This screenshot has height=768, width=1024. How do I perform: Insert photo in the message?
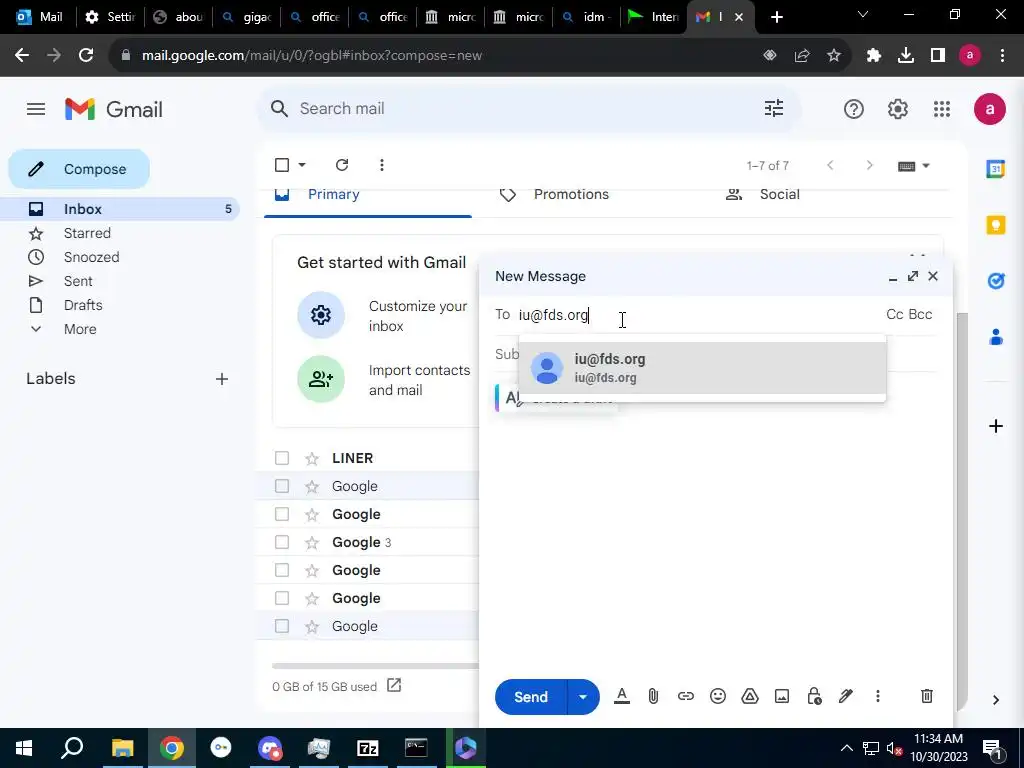pos(782,696)
